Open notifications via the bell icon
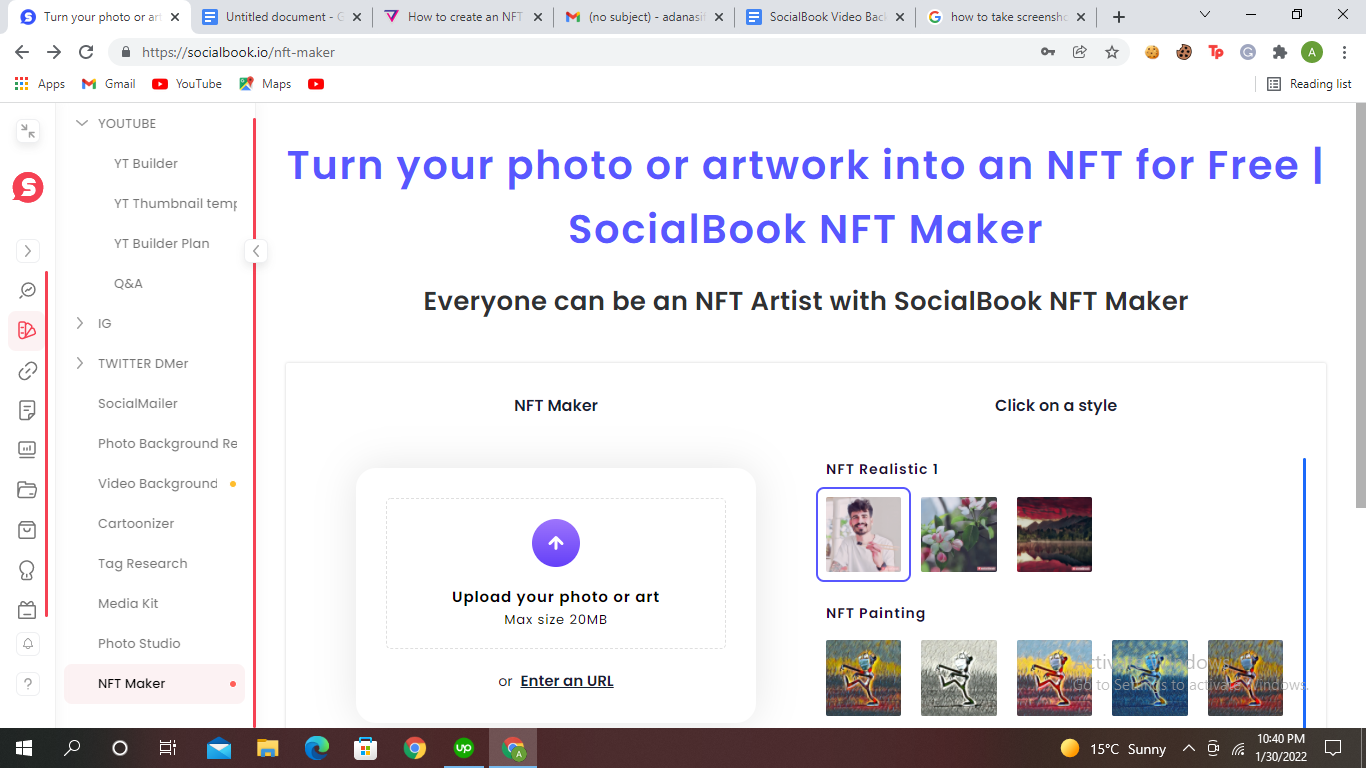Viewport: 1366px width, 768px height. click(28, 644)
